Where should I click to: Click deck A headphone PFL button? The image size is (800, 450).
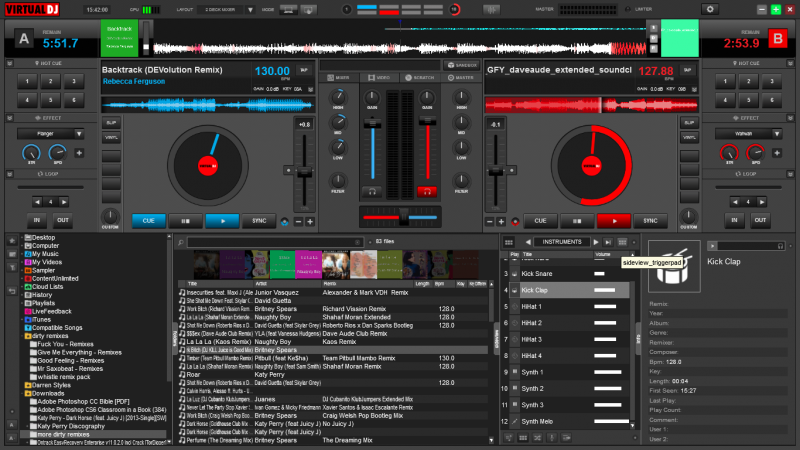[x=372, y=192]
